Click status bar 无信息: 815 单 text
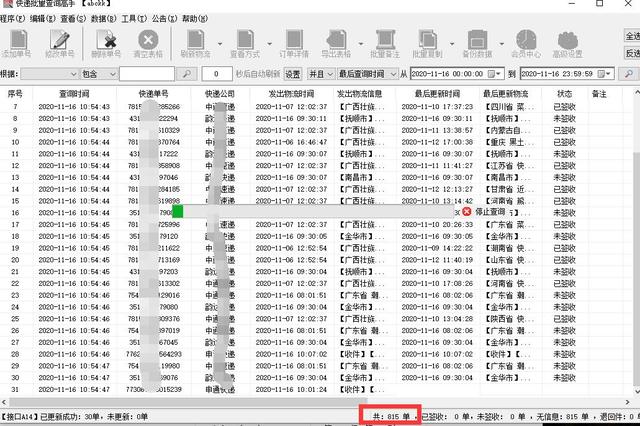640x426 pixels. point(562,417)
